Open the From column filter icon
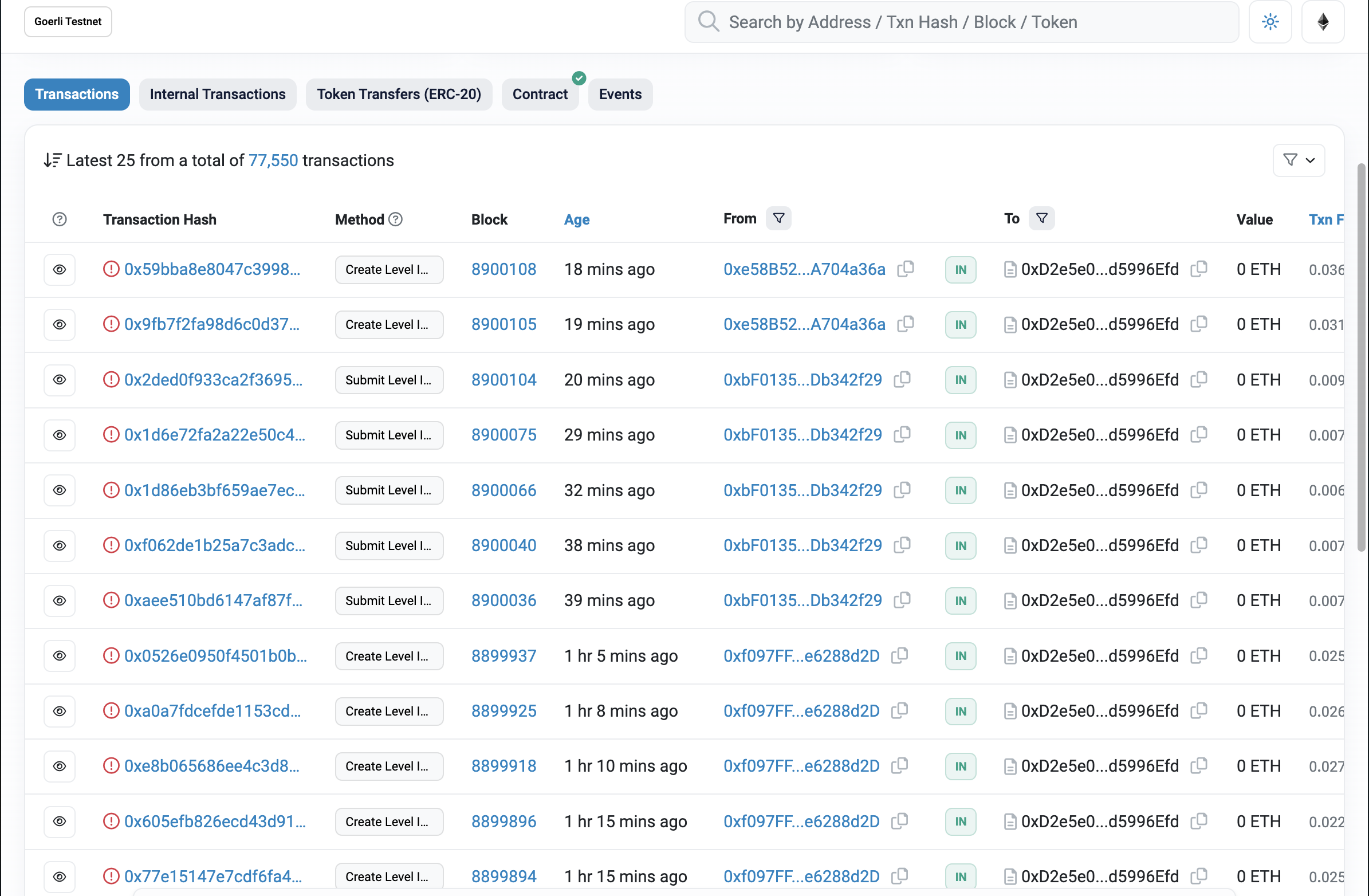This screenshot has width=1369, height=896. 779,218
